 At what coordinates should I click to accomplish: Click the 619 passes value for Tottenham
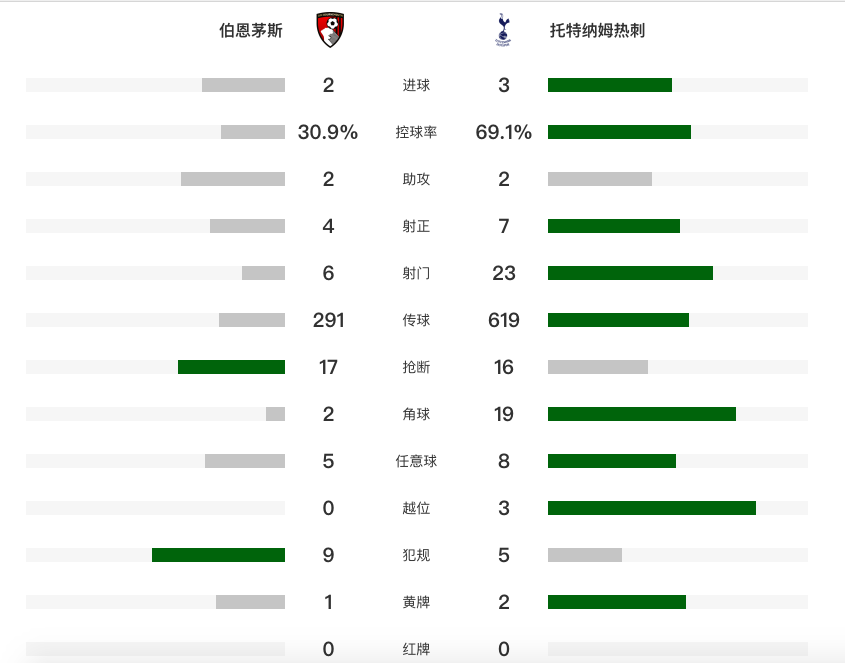(504, 320)
